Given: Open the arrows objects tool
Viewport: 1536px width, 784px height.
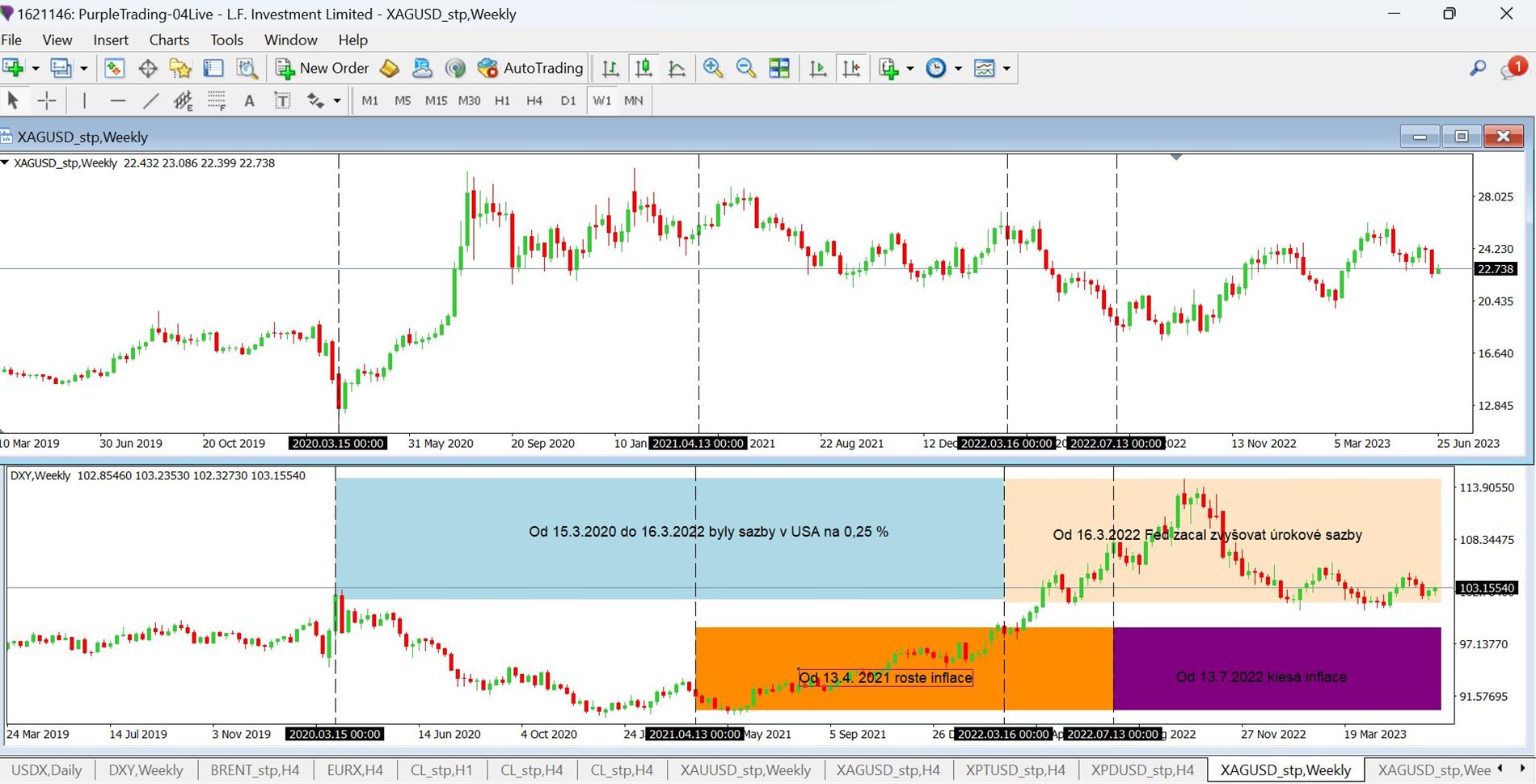Looking at the screenshot, I should [315, 101].
